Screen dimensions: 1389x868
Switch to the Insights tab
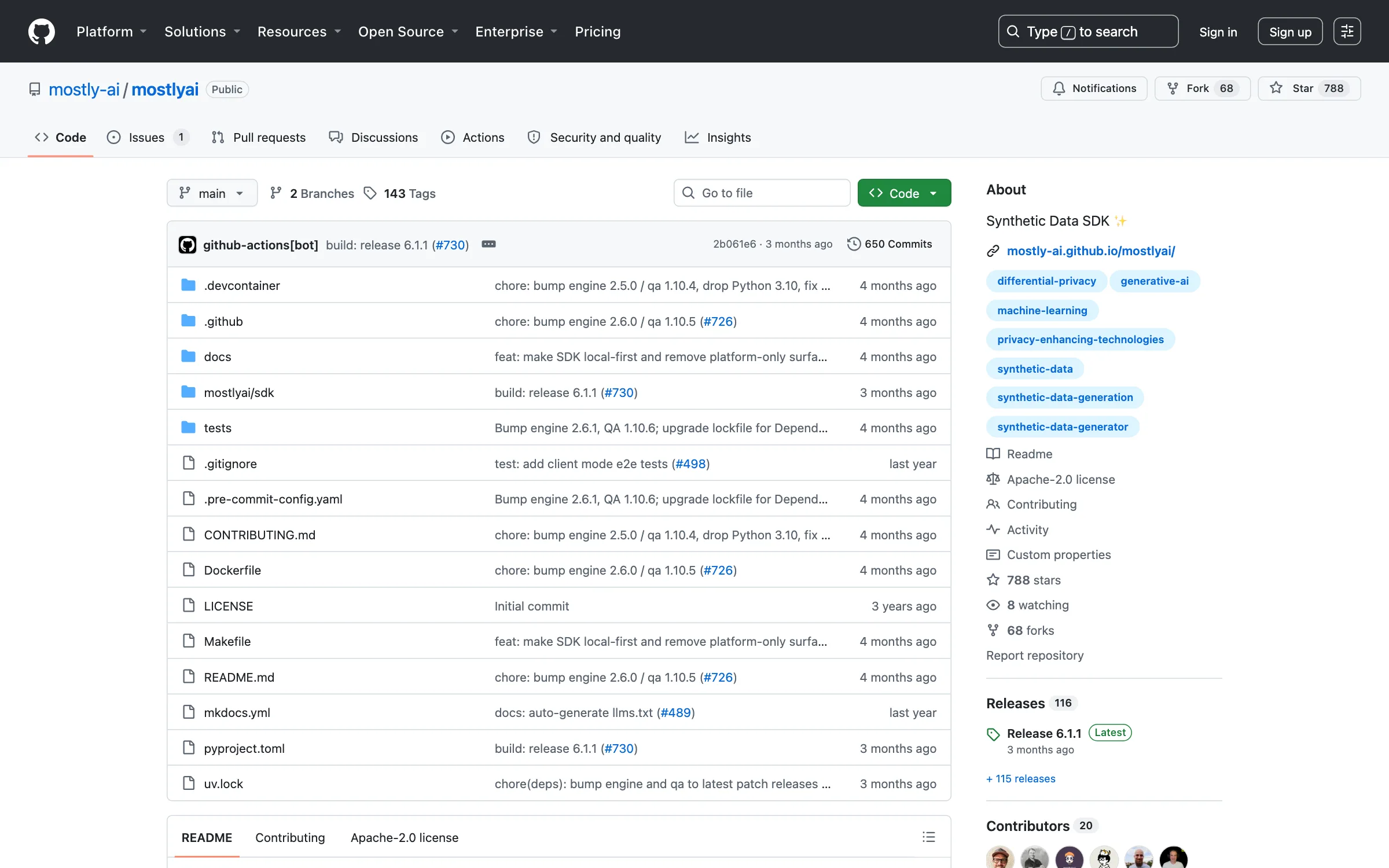(718, 137)
